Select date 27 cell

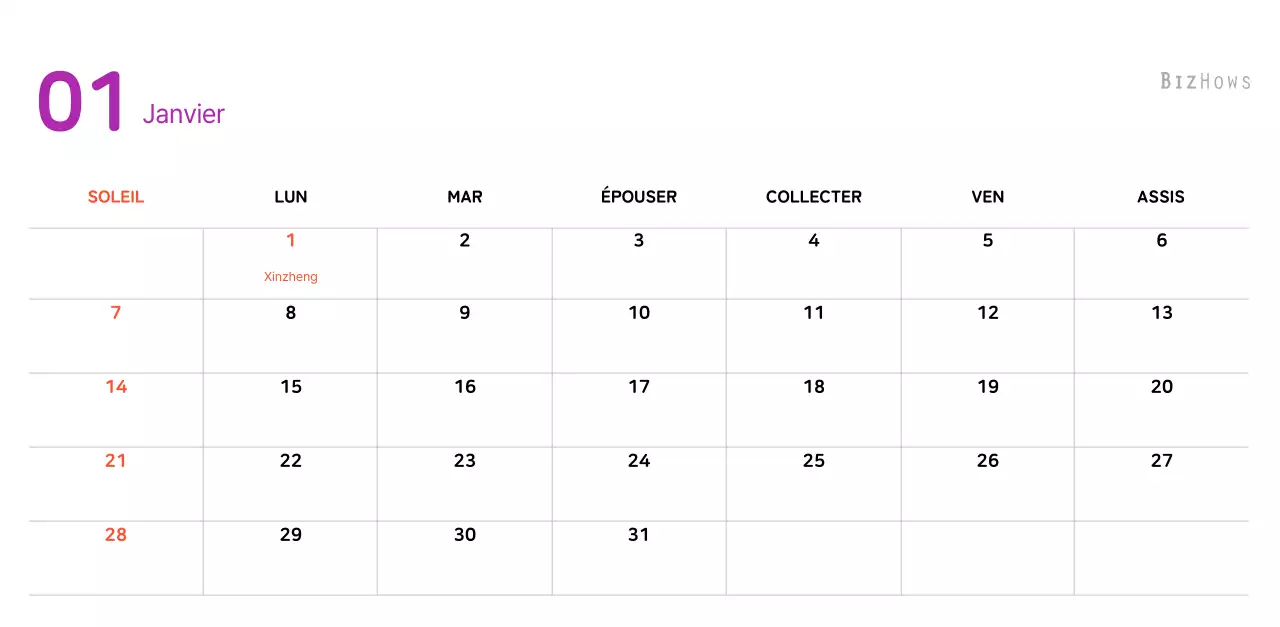pyautogui.click(x=1162, y=461)
